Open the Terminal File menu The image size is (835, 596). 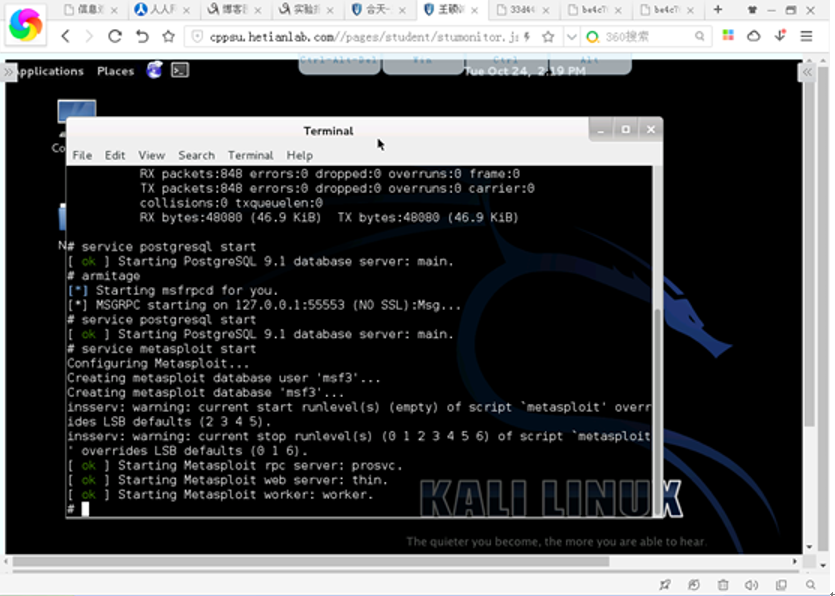[82, 155]
